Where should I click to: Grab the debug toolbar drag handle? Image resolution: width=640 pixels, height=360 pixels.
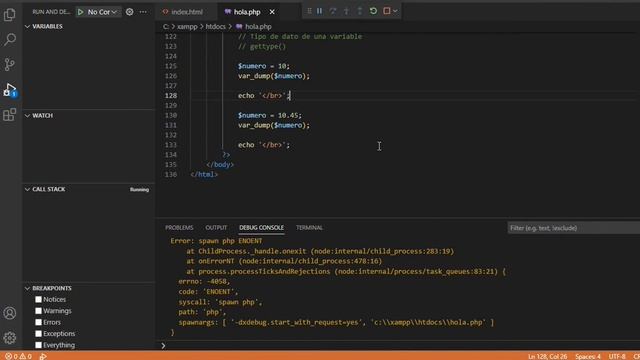(x=309, y=11)
